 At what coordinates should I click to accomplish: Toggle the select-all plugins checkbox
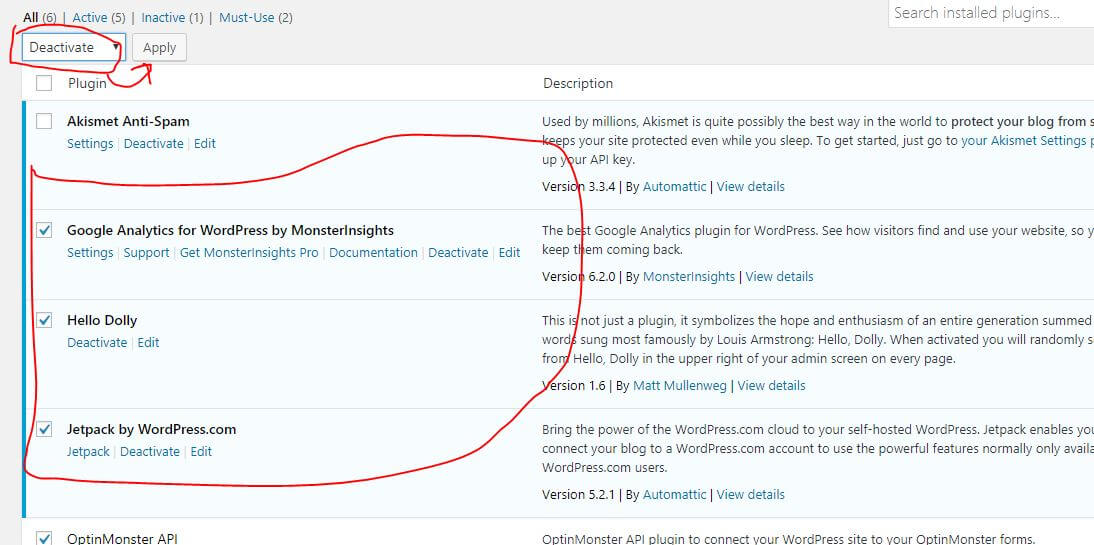(x=44, y=83)
